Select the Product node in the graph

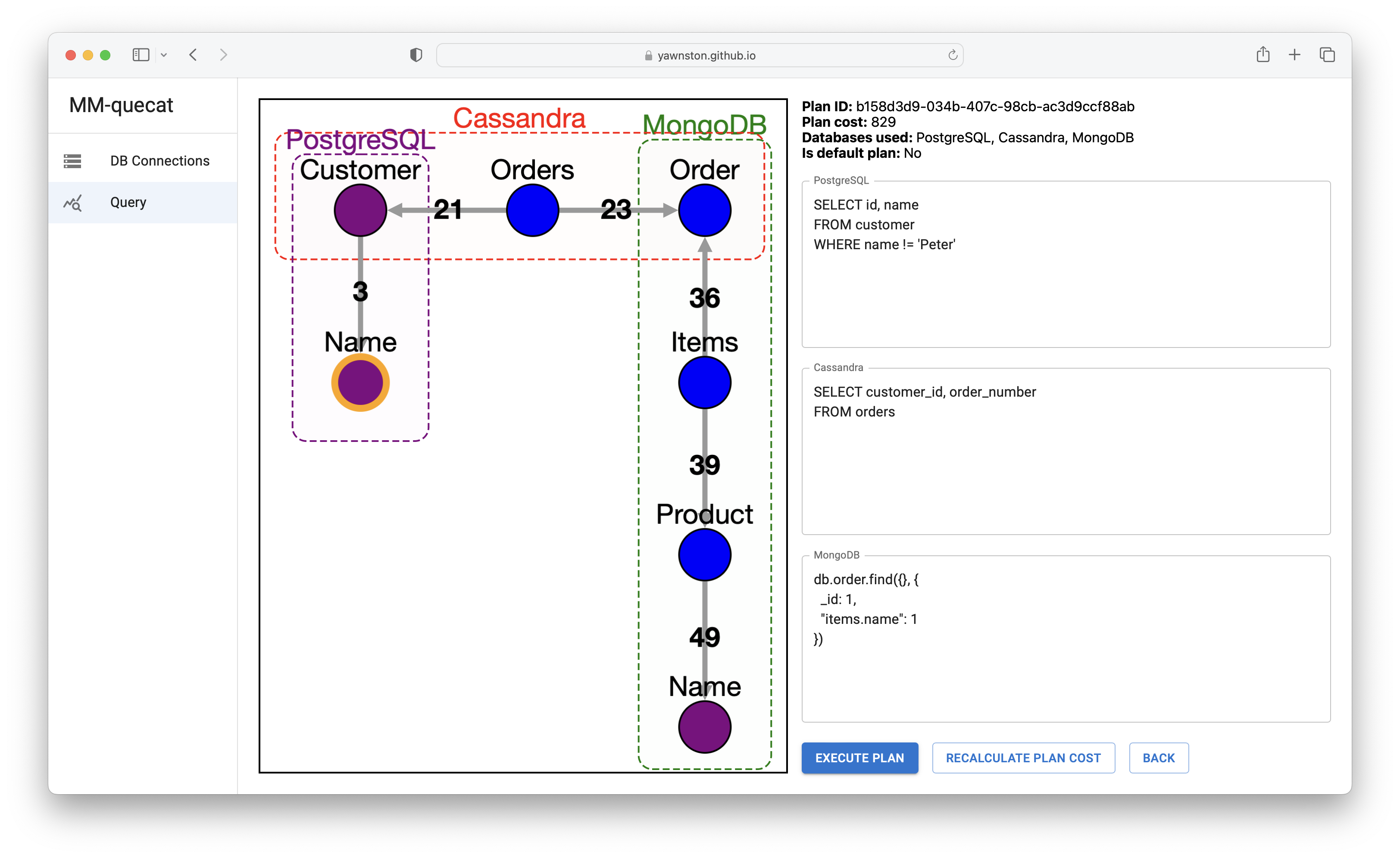[x=705, y=554]
